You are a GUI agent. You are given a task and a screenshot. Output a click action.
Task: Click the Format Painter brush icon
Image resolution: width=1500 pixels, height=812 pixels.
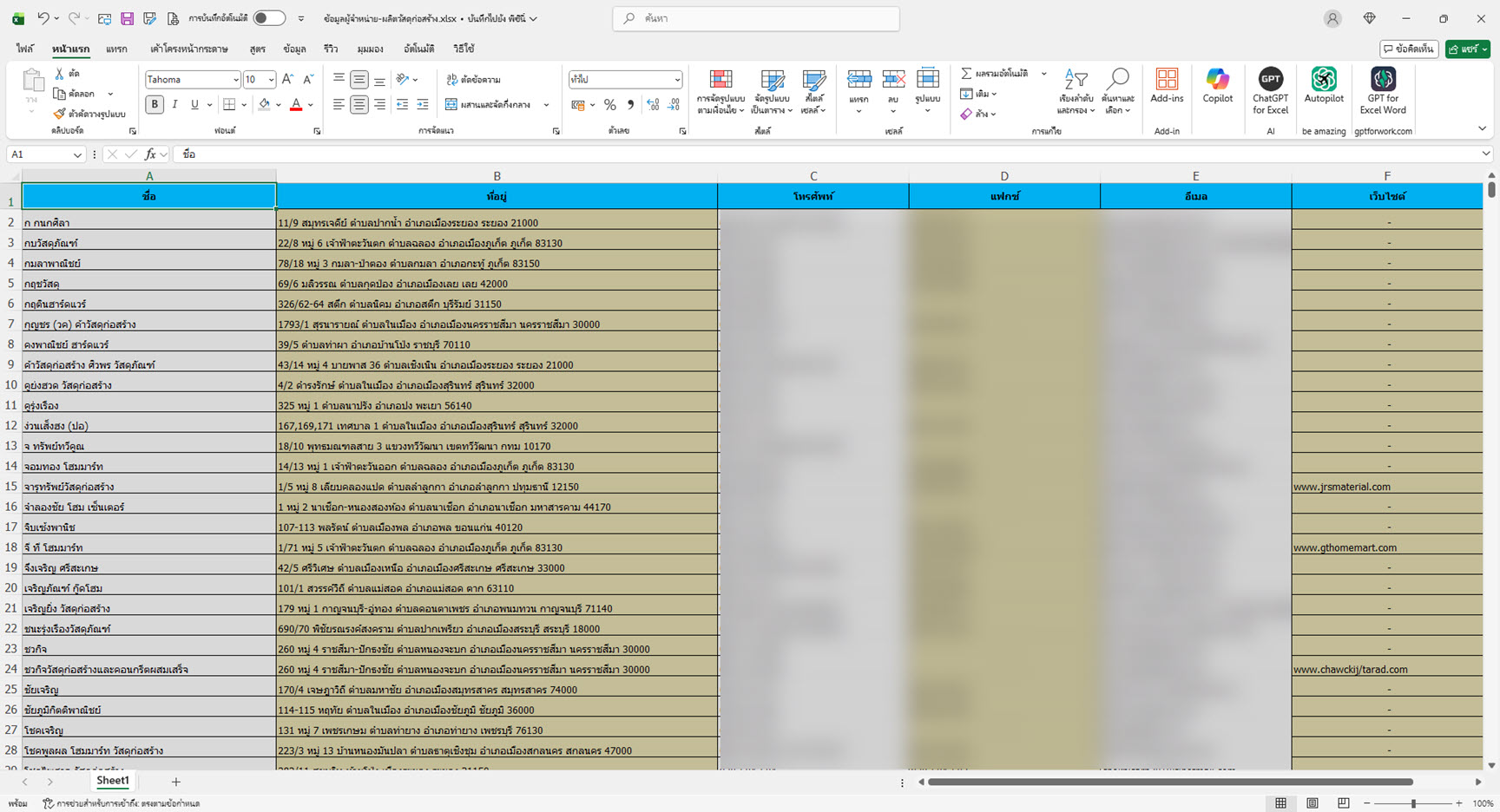coord(60,114)
